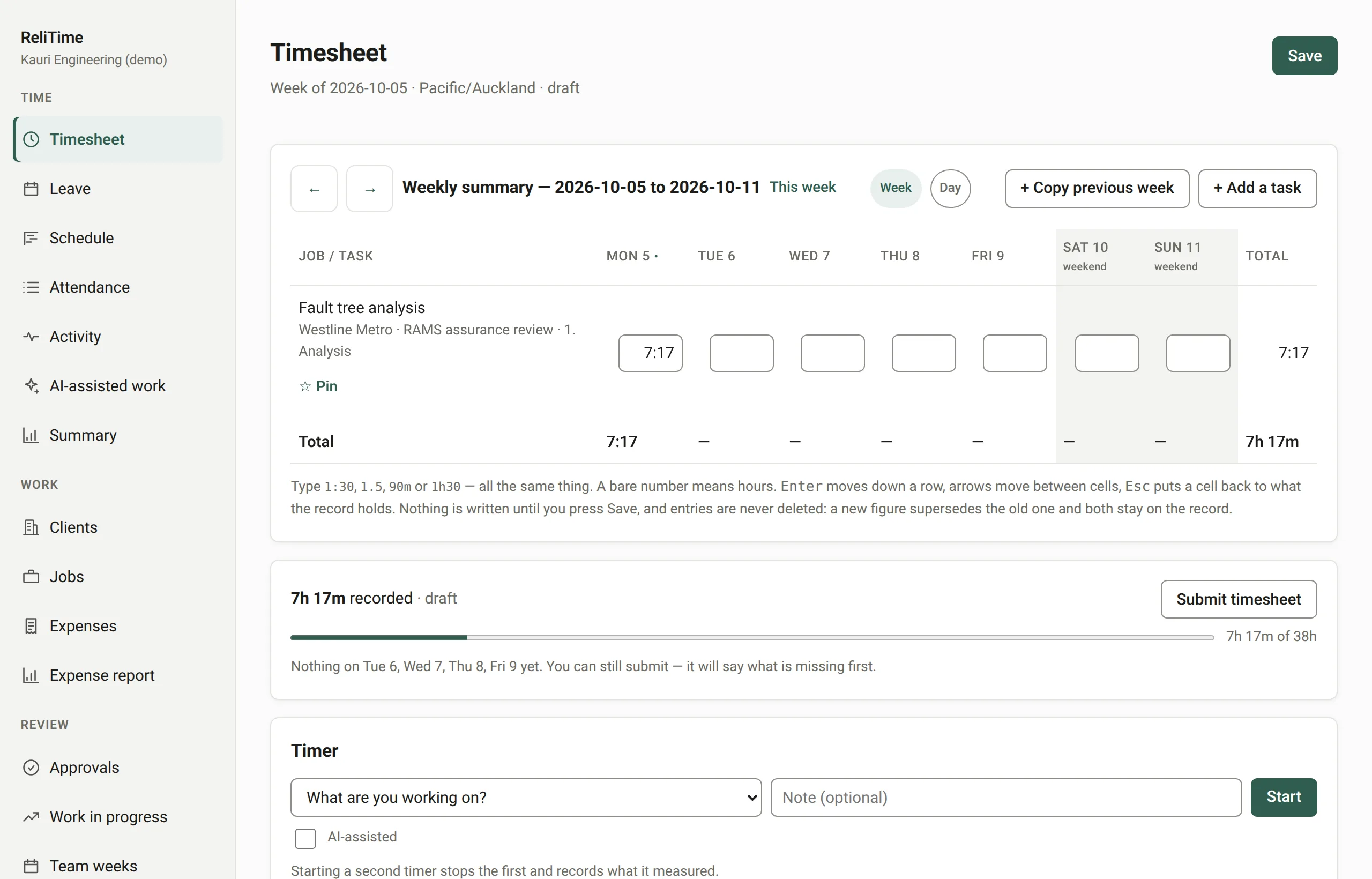Switch to Week view

click(896, 188)
